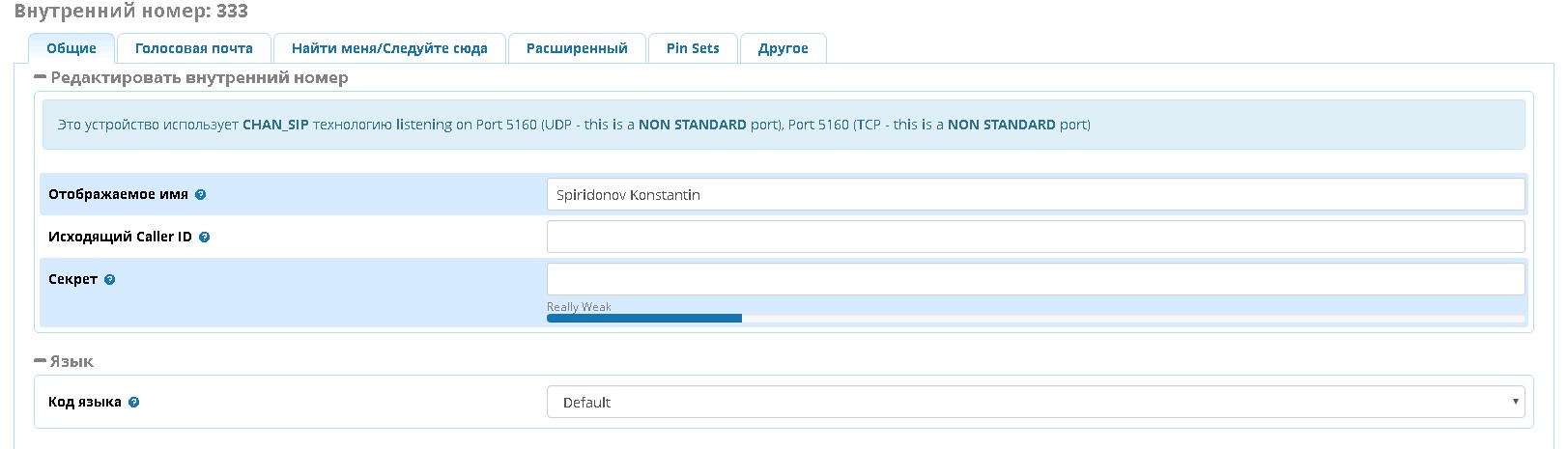Click the Внутренний номер: 333 heading
Image resolution: width=1568 pixels, height=449 pixels.
[131, 12]
